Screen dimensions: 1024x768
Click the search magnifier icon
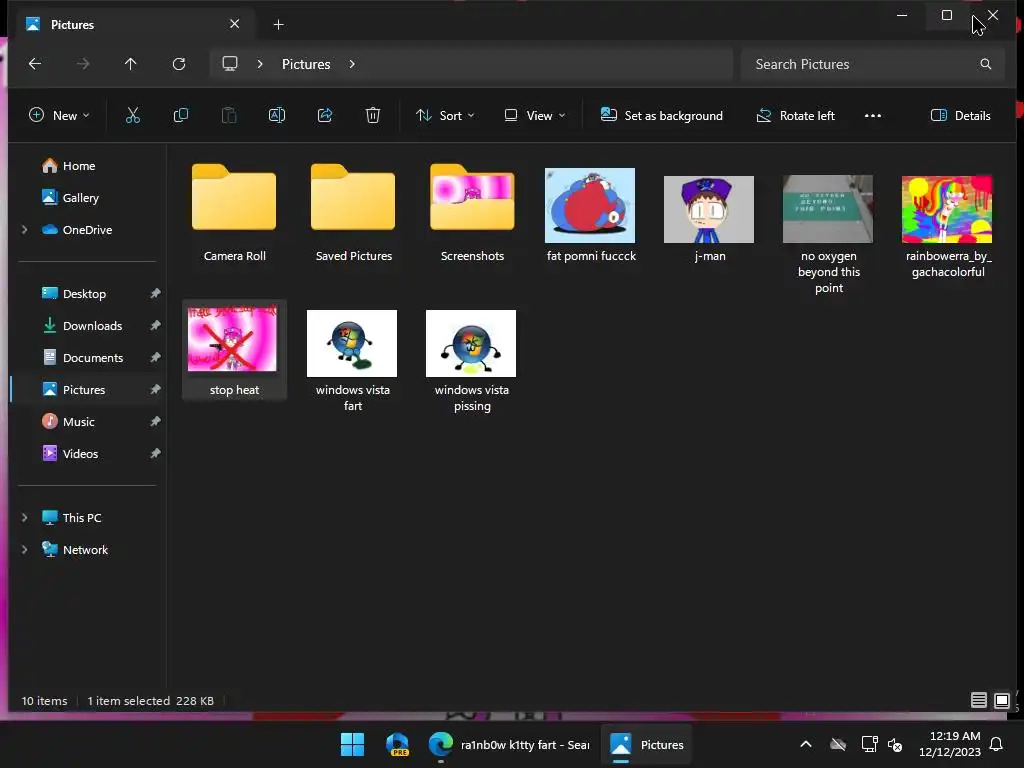pos(985,64)
